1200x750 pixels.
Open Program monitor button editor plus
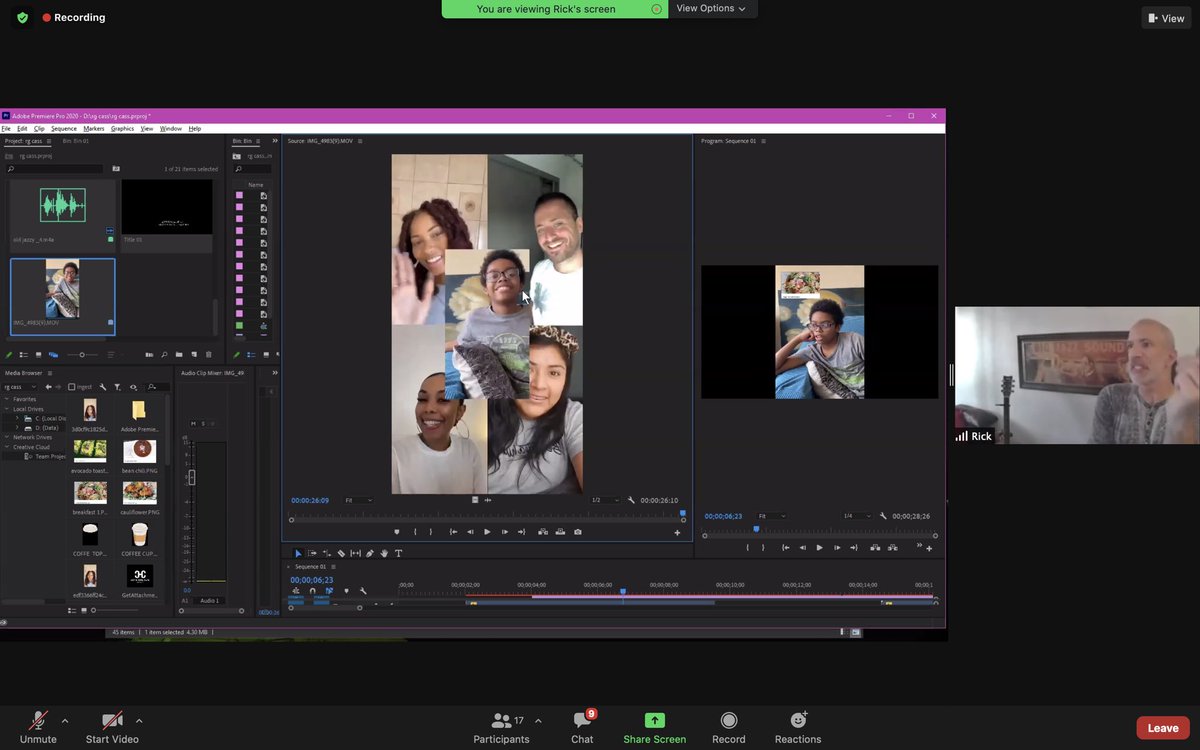coord(929,548)
